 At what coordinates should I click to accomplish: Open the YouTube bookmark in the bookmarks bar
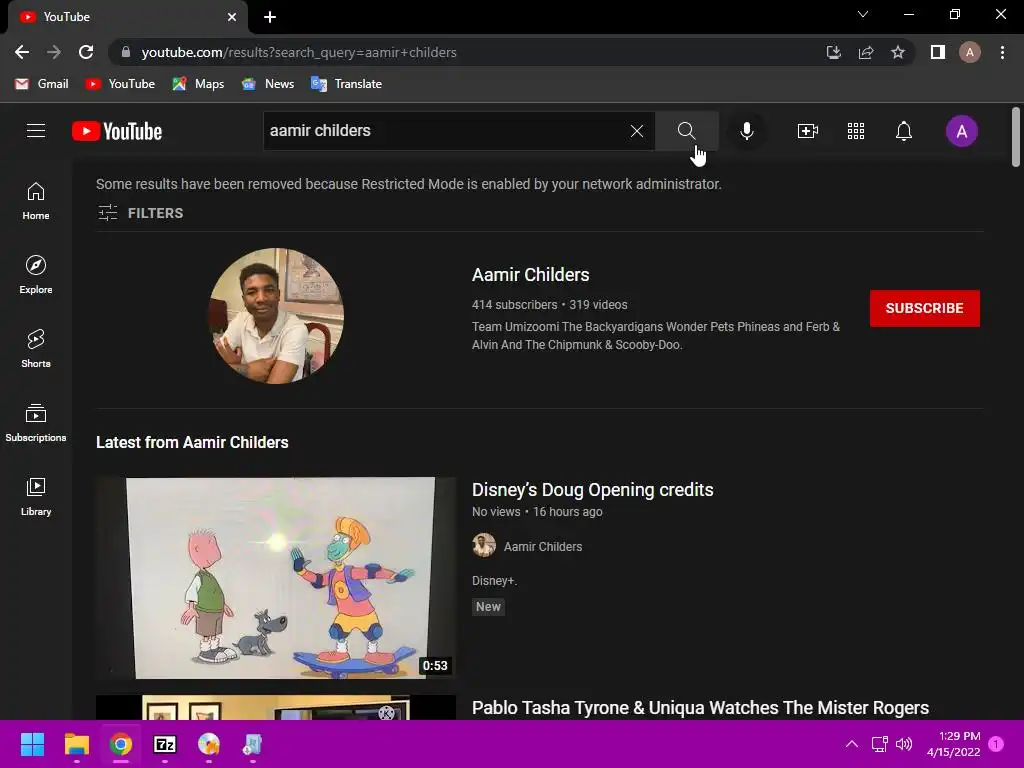(120, 84)
